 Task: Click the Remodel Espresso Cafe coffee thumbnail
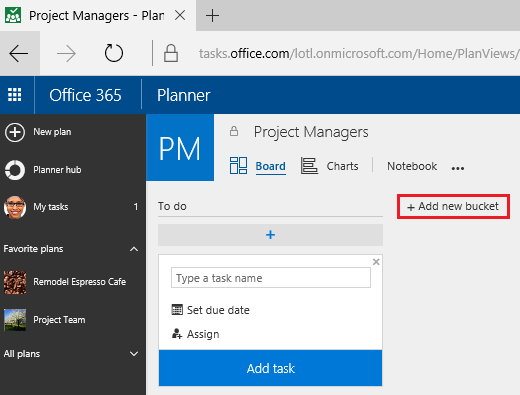(15, 282)
